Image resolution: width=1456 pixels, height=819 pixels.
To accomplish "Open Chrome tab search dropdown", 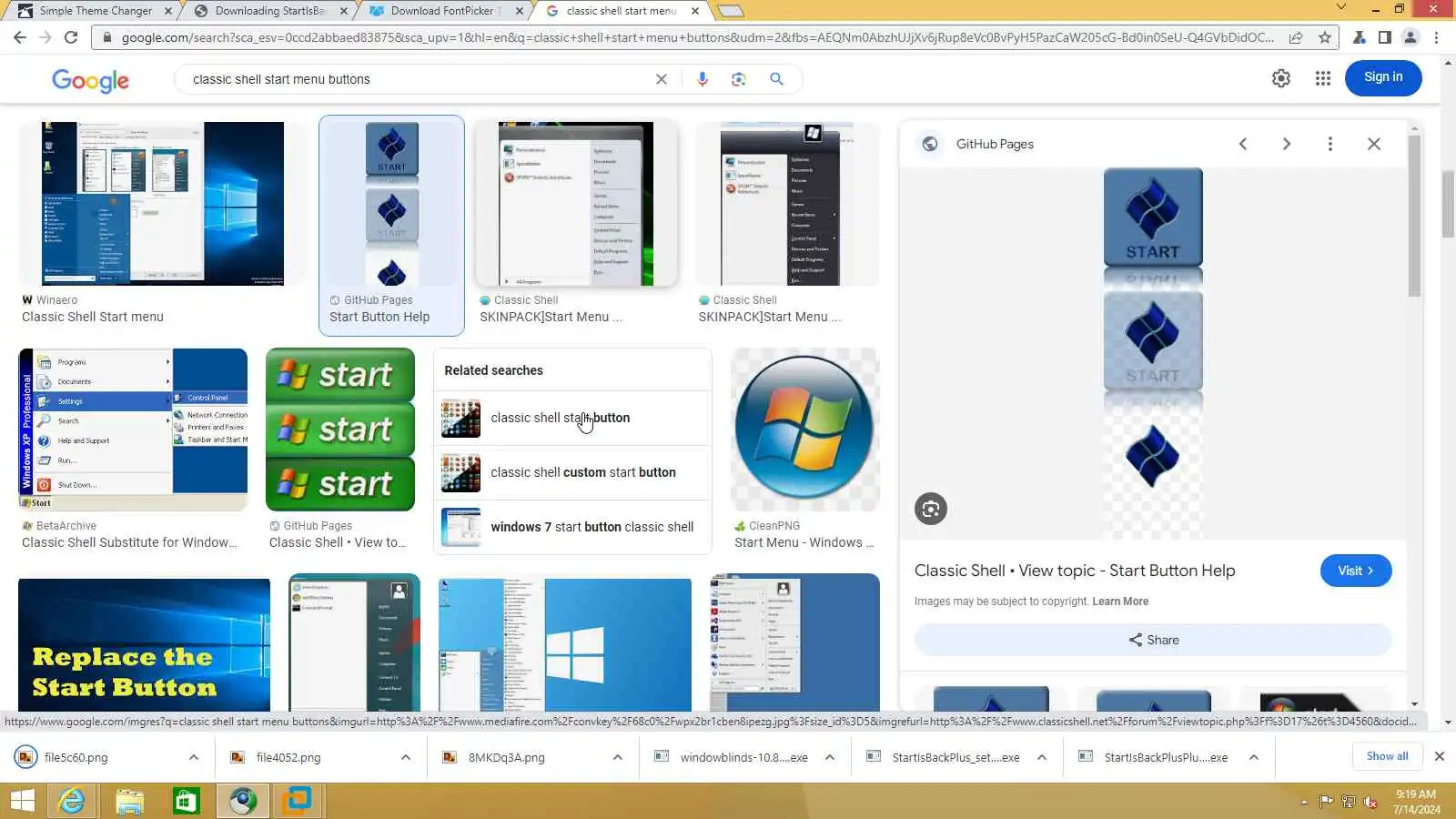I will pos(1340,8).
